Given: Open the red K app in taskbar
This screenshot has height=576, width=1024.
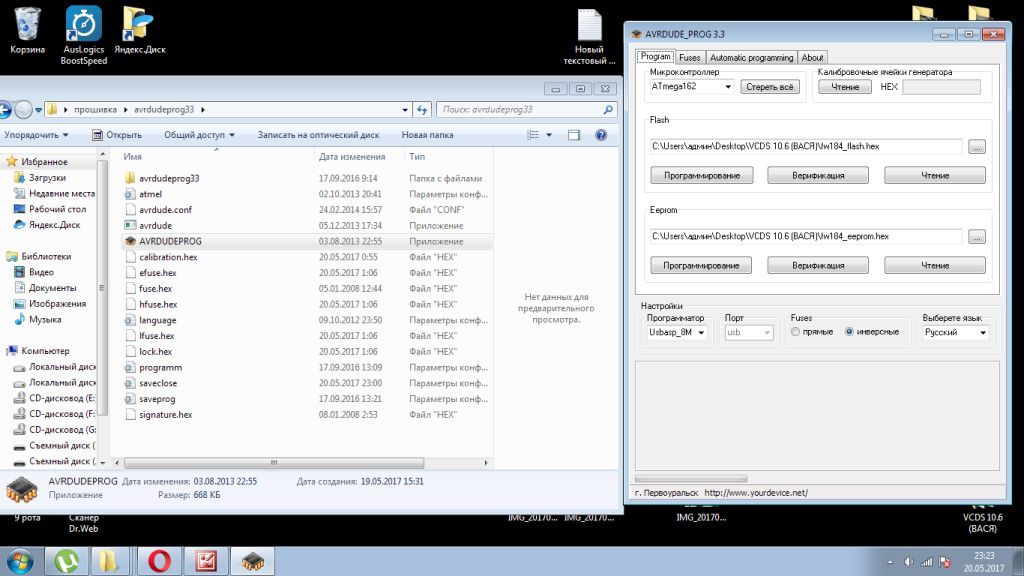Looking at the screenshot, I should tap(206, 561).
